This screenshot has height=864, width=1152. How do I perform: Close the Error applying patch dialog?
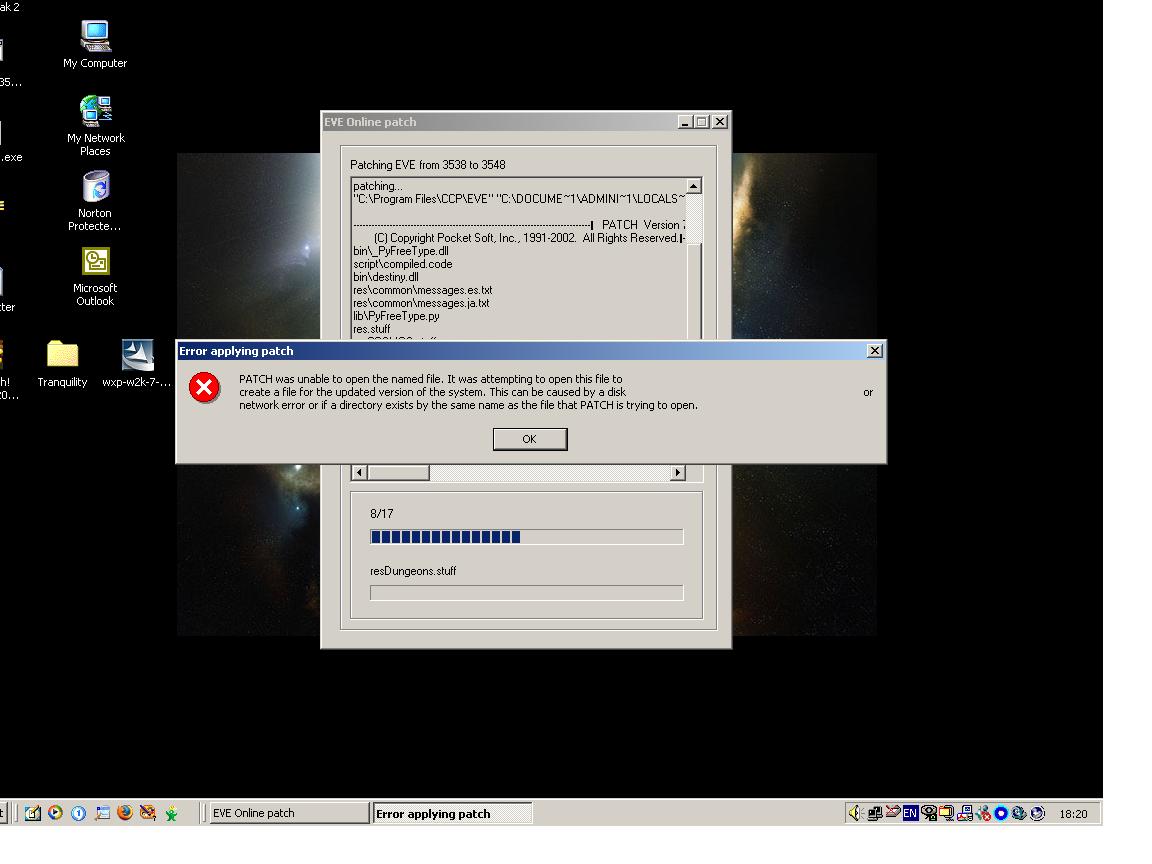tap(874, 350)
